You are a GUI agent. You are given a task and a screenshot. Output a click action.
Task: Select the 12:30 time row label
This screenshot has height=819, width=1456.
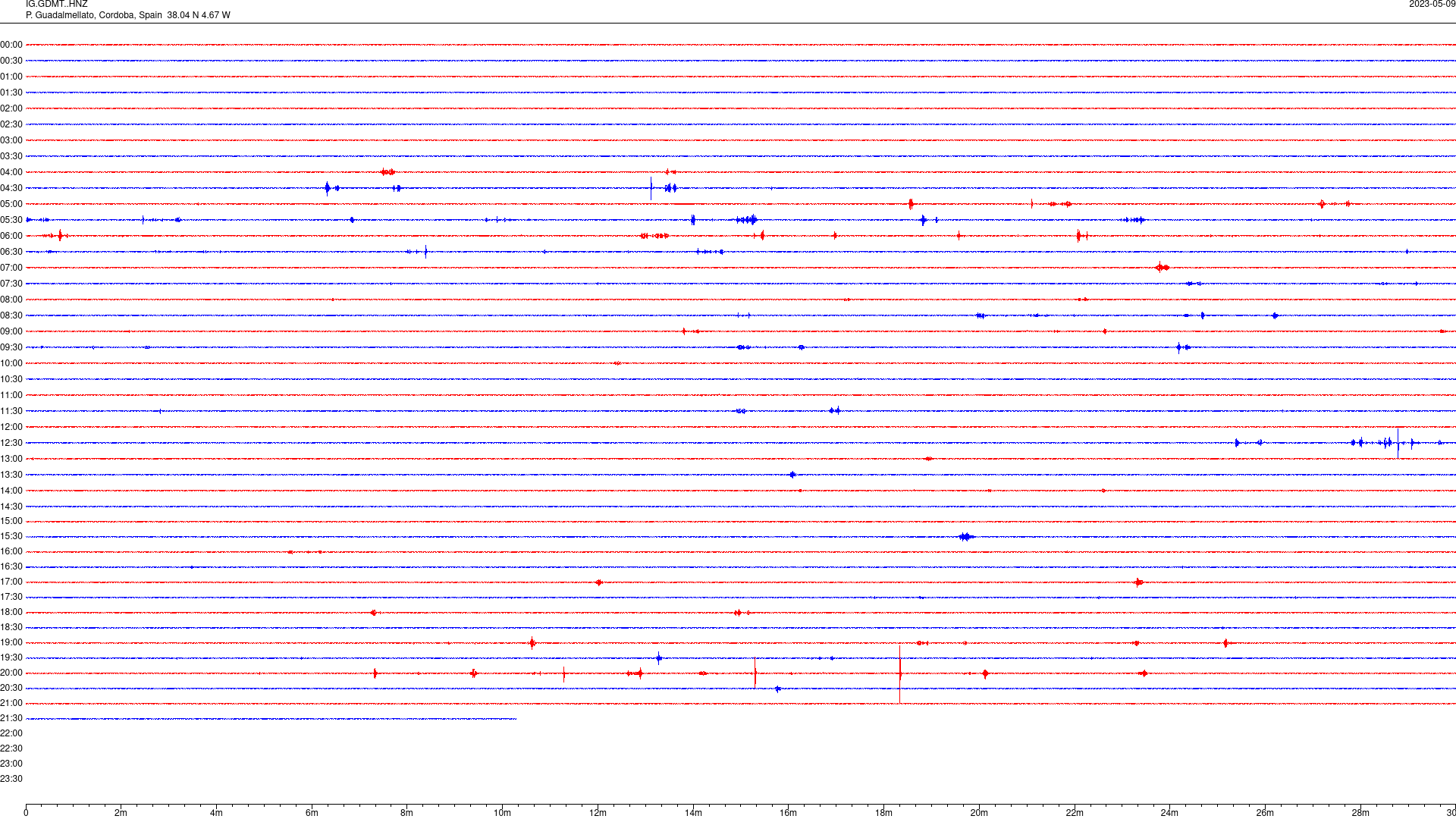click(x=11, y=443)
